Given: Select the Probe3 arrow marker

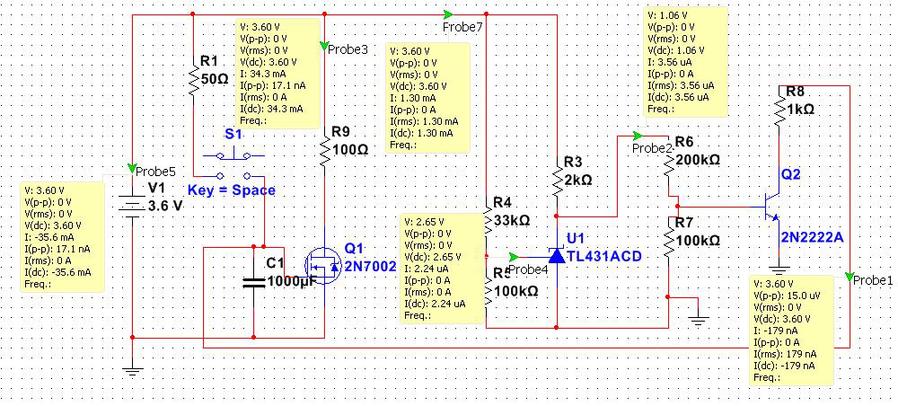Looking at the screenshot, I should (324, 46).
